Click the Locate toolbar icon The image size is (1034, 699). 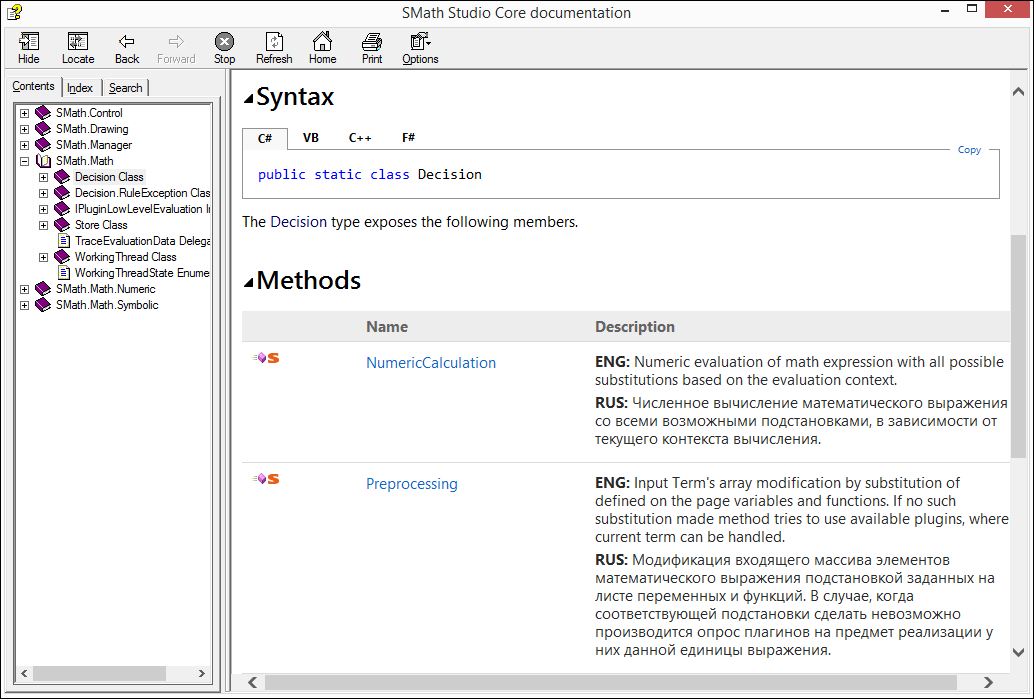point(78,42)
